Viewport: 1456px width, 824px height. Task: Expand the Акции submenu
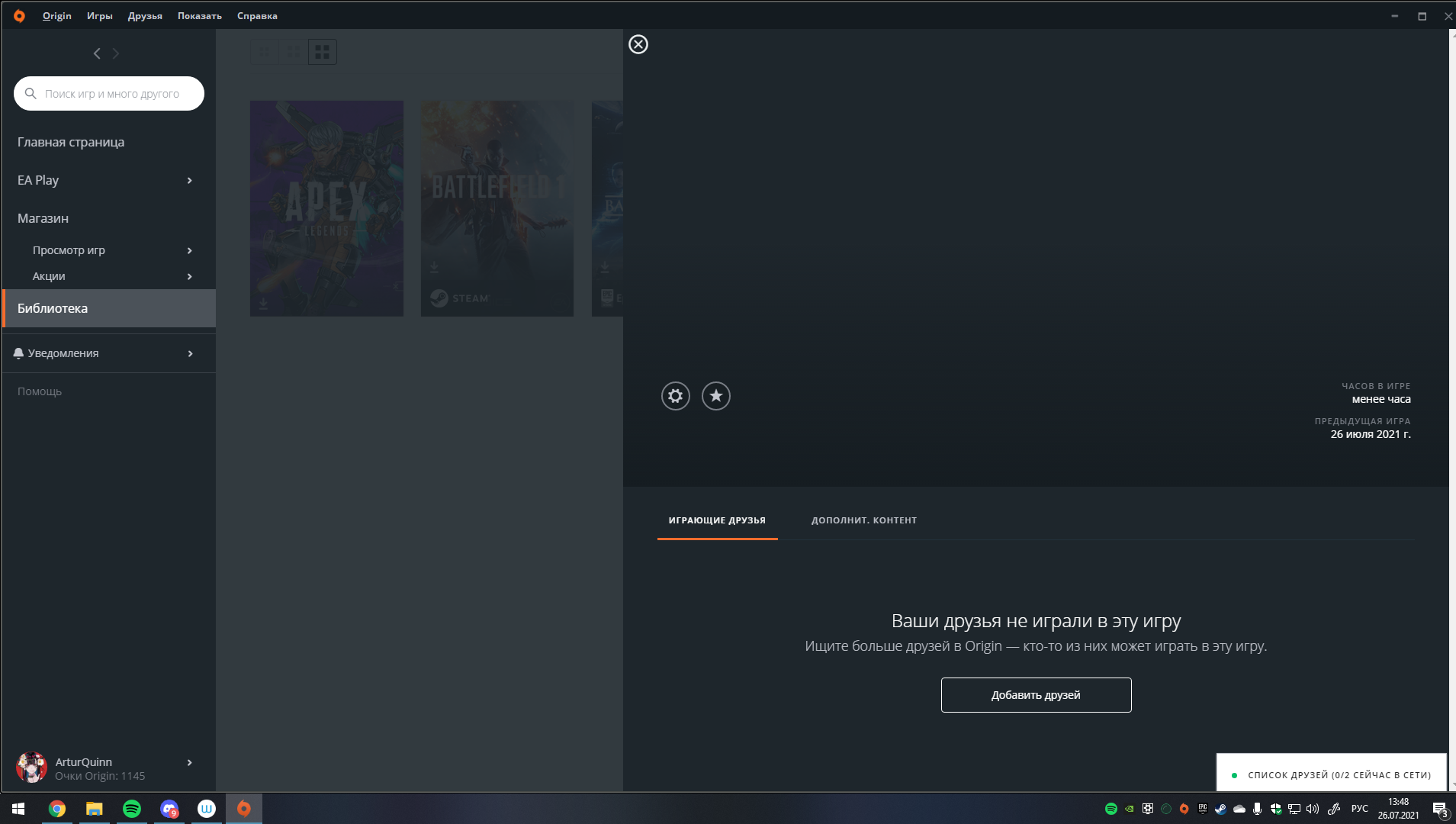tap(189, 276)
